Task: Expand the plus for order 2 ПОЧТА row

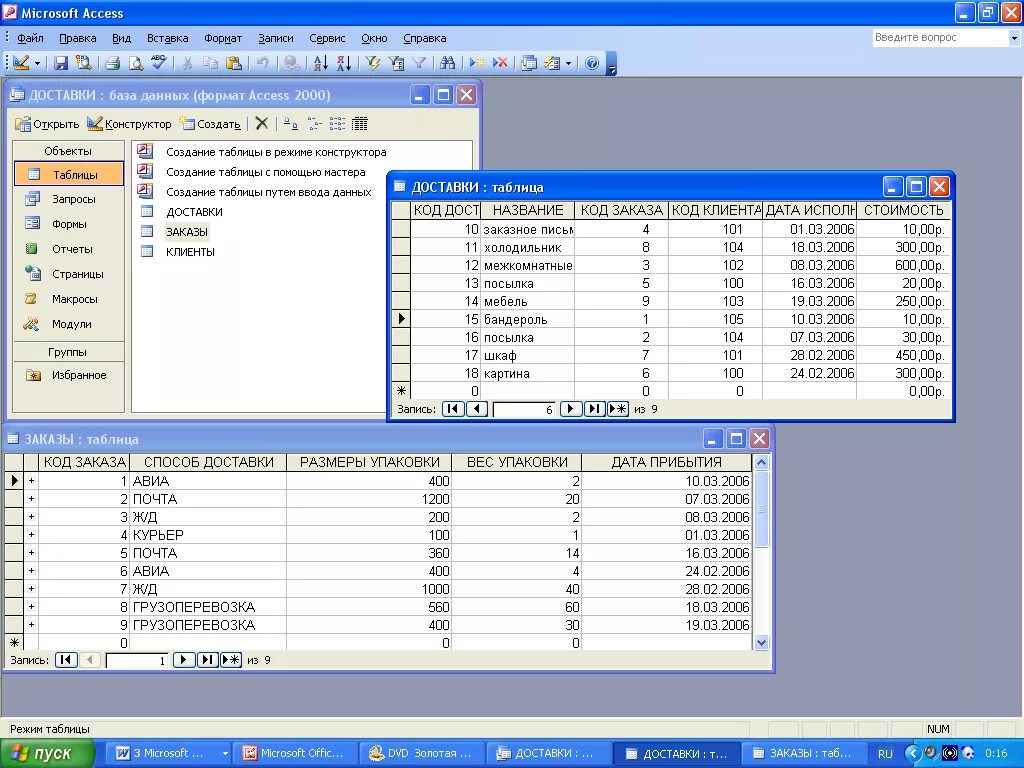Action: [31, 499]
